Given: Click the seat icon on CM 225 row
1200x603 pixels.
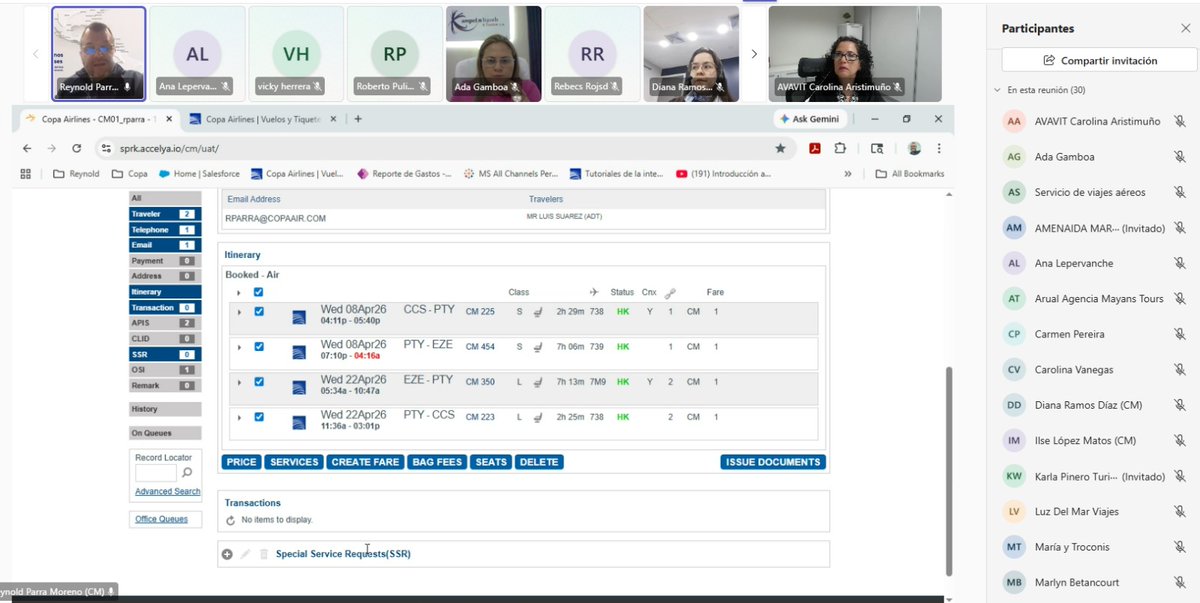Looking at the screenshot, I should point(537,312).
